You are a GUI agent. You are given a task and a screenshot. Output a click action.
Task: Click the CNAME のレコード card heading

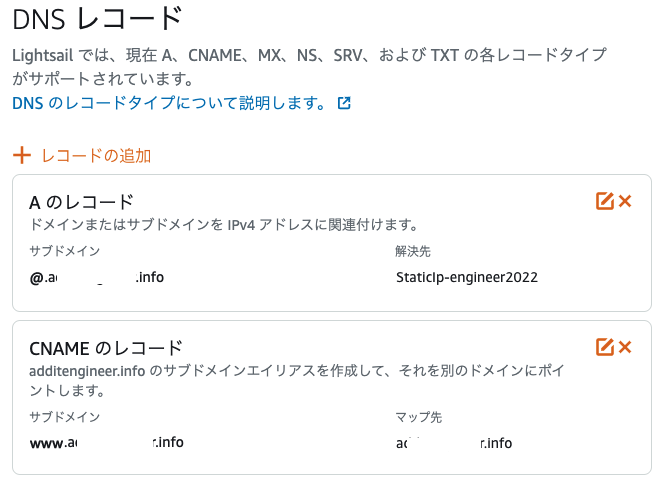(x=106, y=349)
